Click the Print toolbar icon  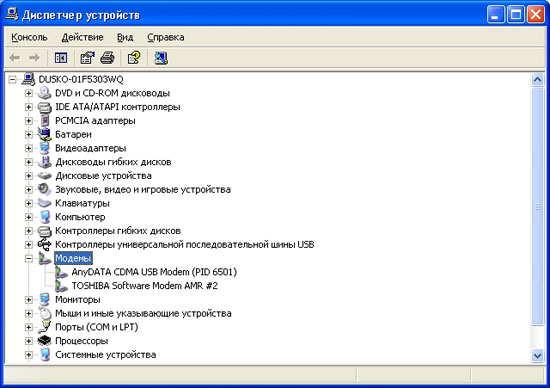pos(107,58)
